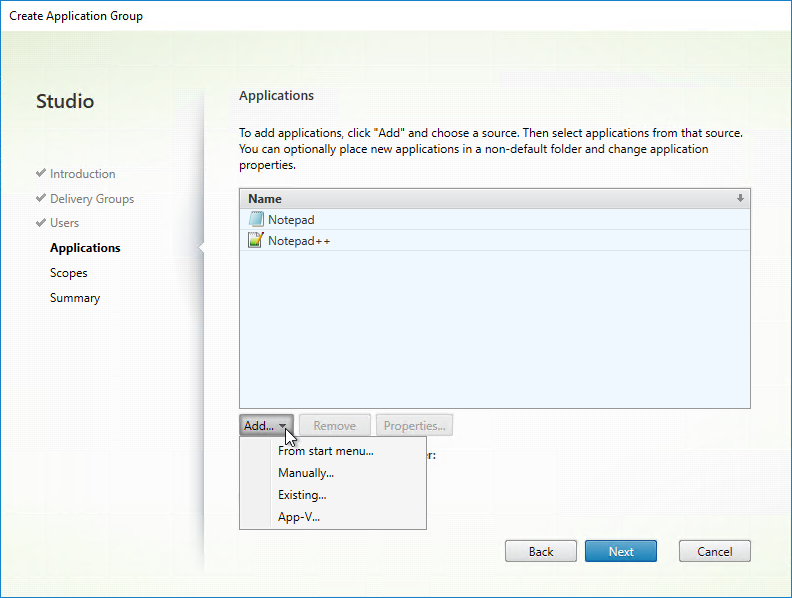Cancel the Create Application Group wizard
Screen dimensions: 792x598
(x=715, y=551)
